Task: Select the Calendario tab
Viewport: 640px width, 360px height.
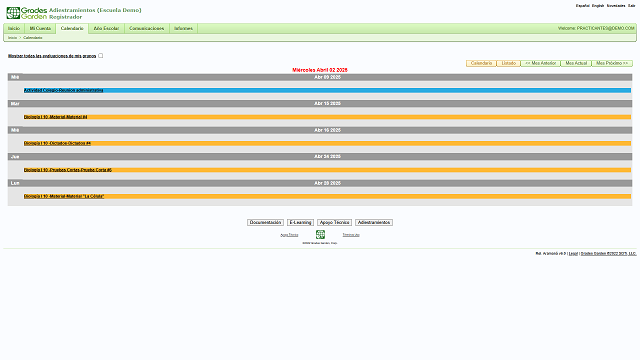Action: pos(72,28)
